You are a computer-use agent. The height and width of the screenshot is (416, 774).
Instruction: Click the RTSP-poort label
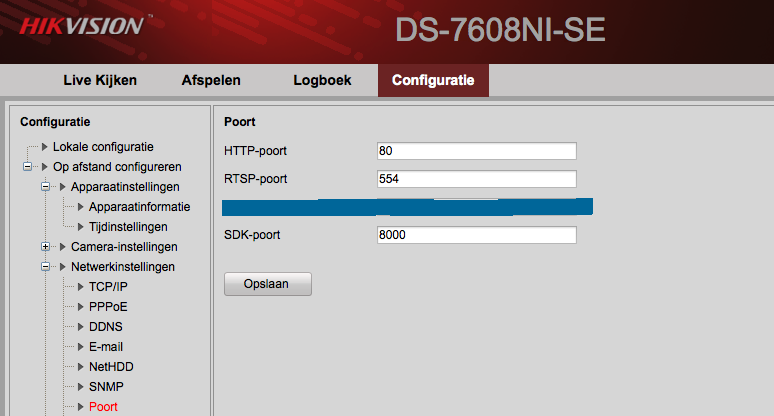click(x=255, y=179)
